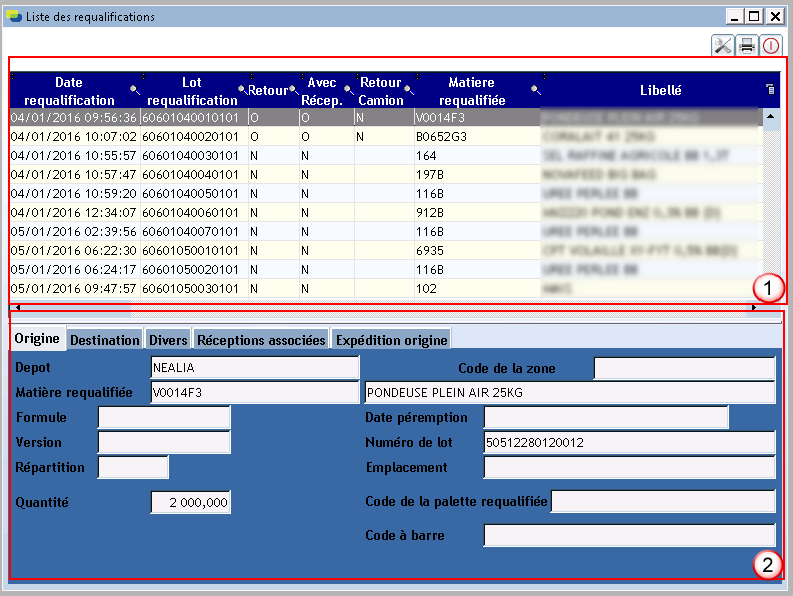Open the tools/settings wrench icon

pyautogui.click(x=722, y=45)
